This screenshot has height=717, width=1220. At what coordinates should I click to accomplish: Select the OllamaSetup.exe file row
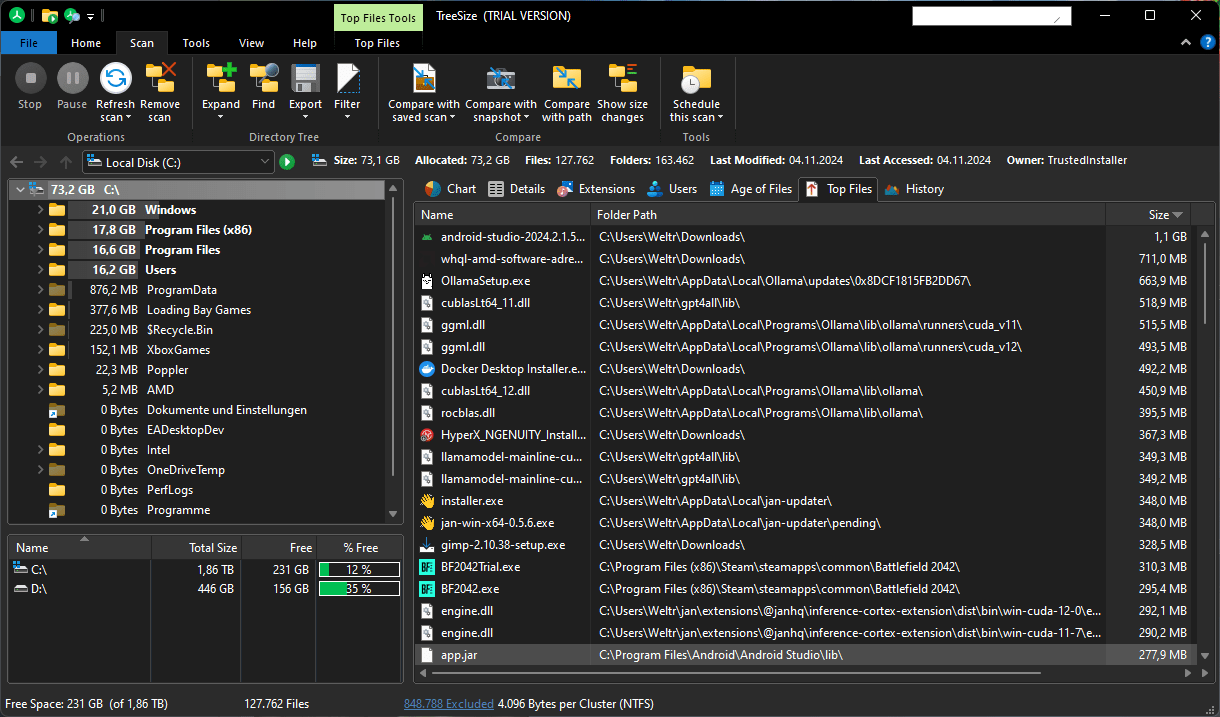(x=485, y=281)
